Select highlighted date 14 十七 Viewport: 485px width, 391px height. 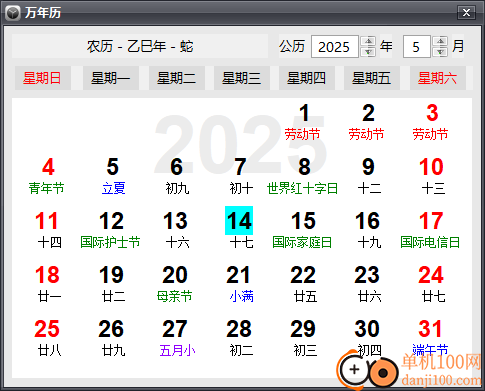click(240, 228)
